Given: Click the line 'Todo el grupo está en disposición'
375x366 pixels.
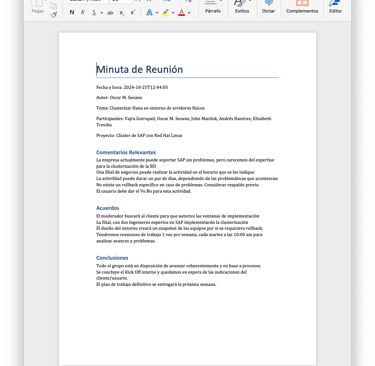Looking at the screenshot, I should (178, 266).
